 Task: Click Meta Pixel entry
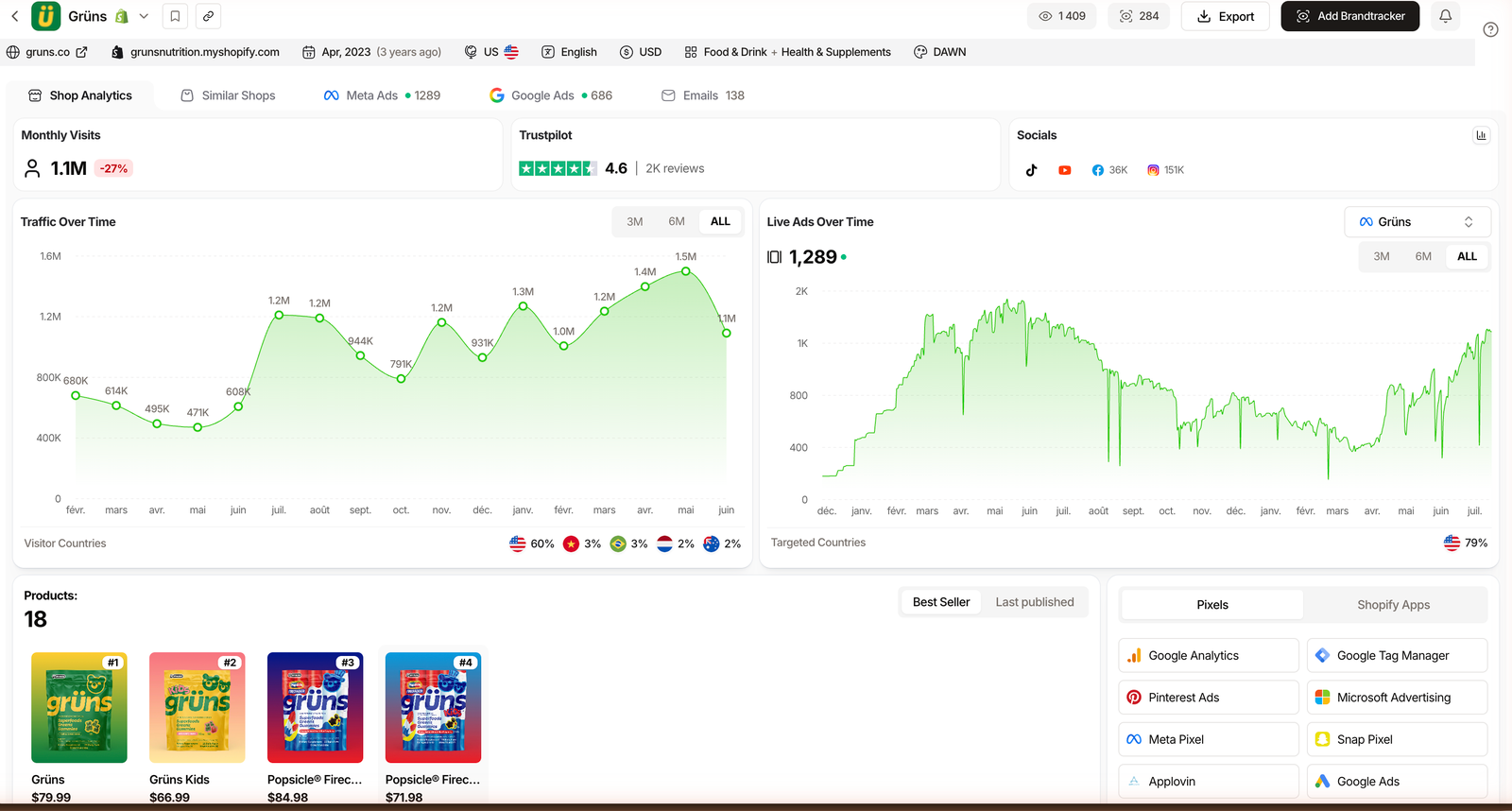(x=1209, y=739)
